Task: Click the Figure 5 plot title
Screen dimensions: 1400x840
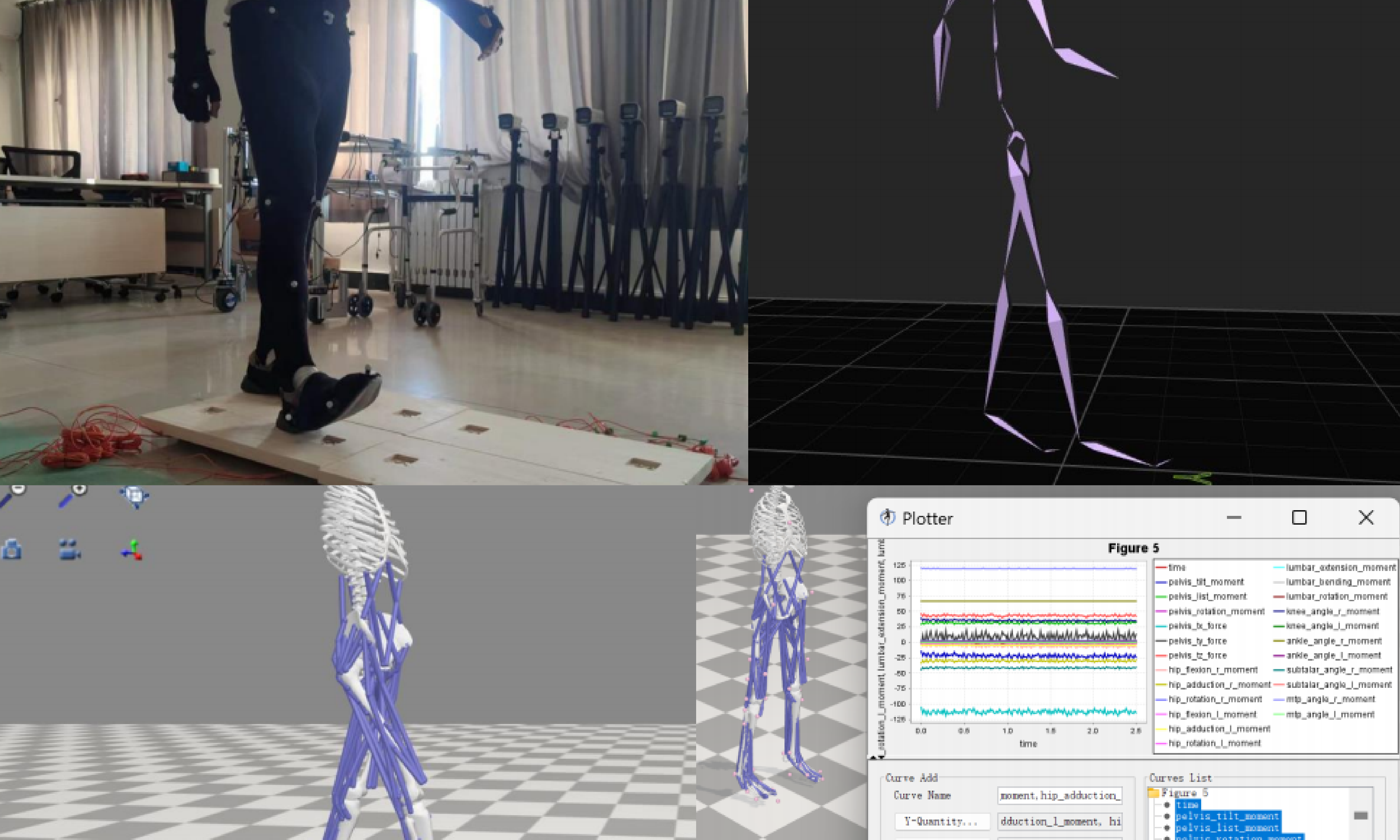Action: pos(1133,548)
